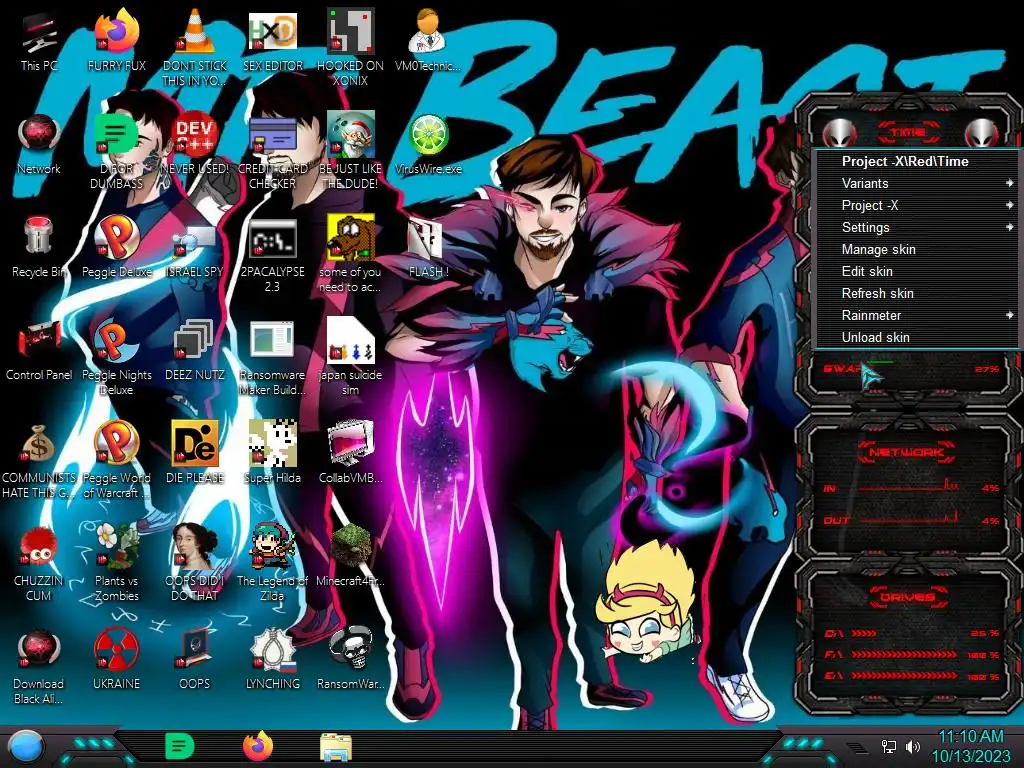Image resolution: width=1024 pixels, height=768 pixels.
Task: Open the taskbar clock showing 11:10 AM
Action: click(971, 746)
